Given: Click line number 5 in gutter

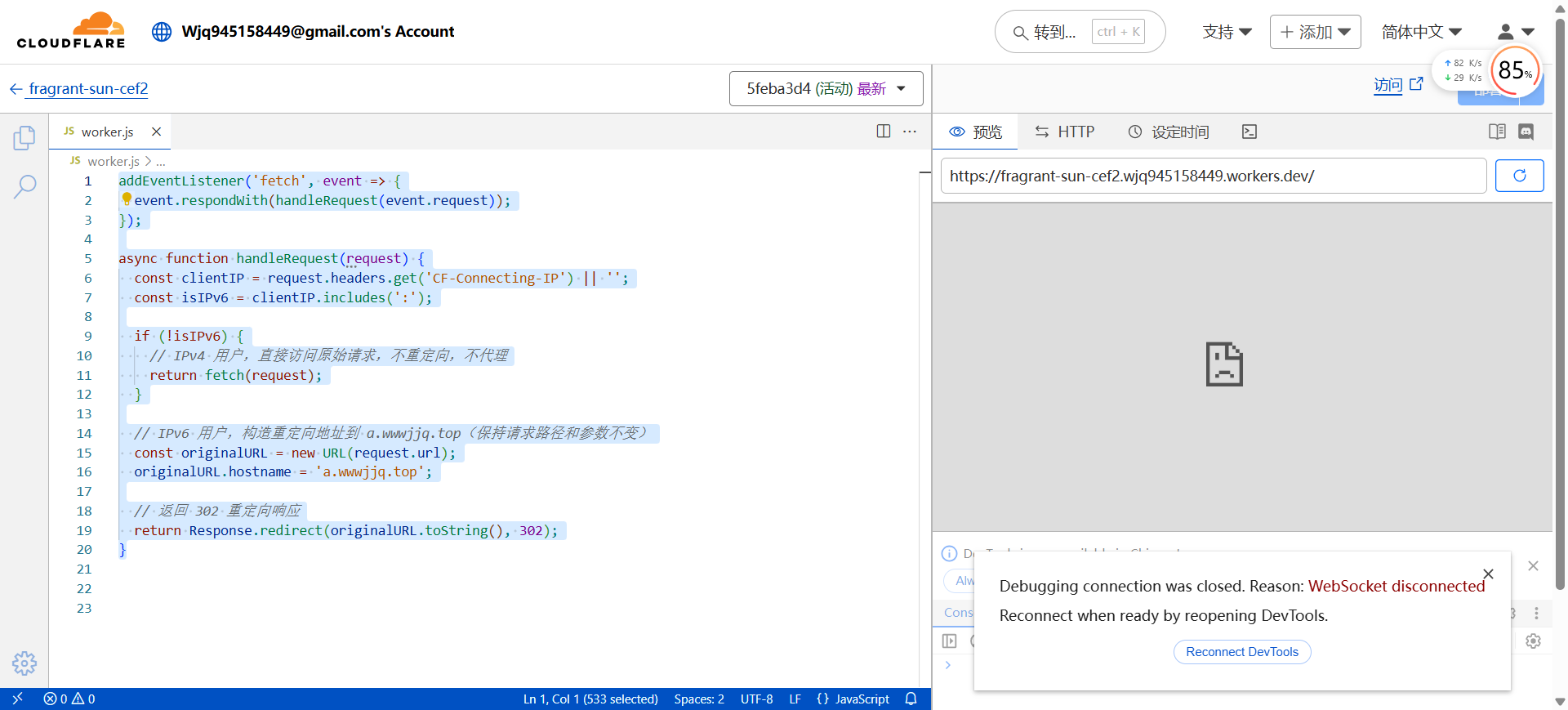Looking at the screenshot, I should (x=88, y=258).
